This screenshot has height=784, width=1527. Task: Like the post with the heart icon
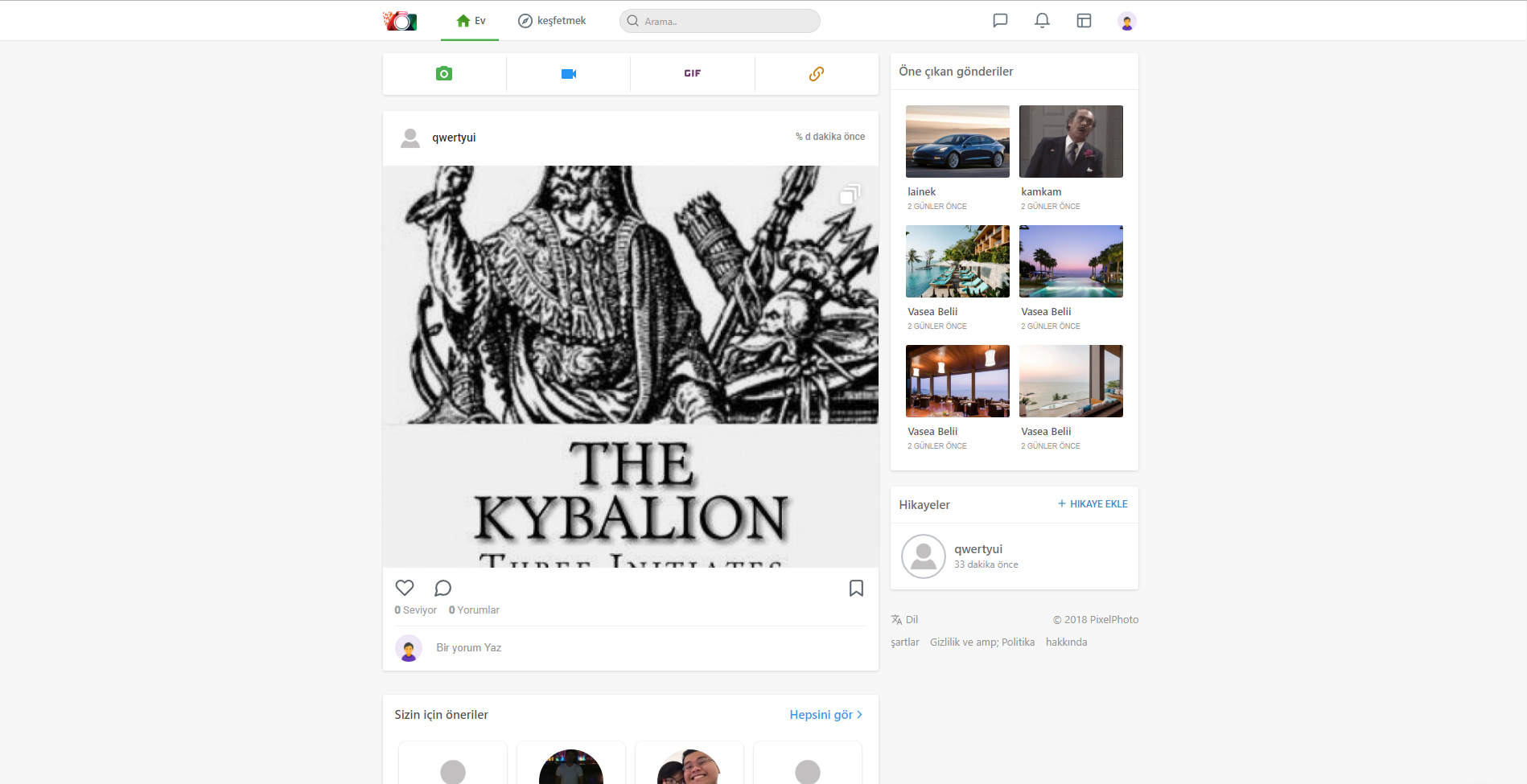tap(405, 588)
